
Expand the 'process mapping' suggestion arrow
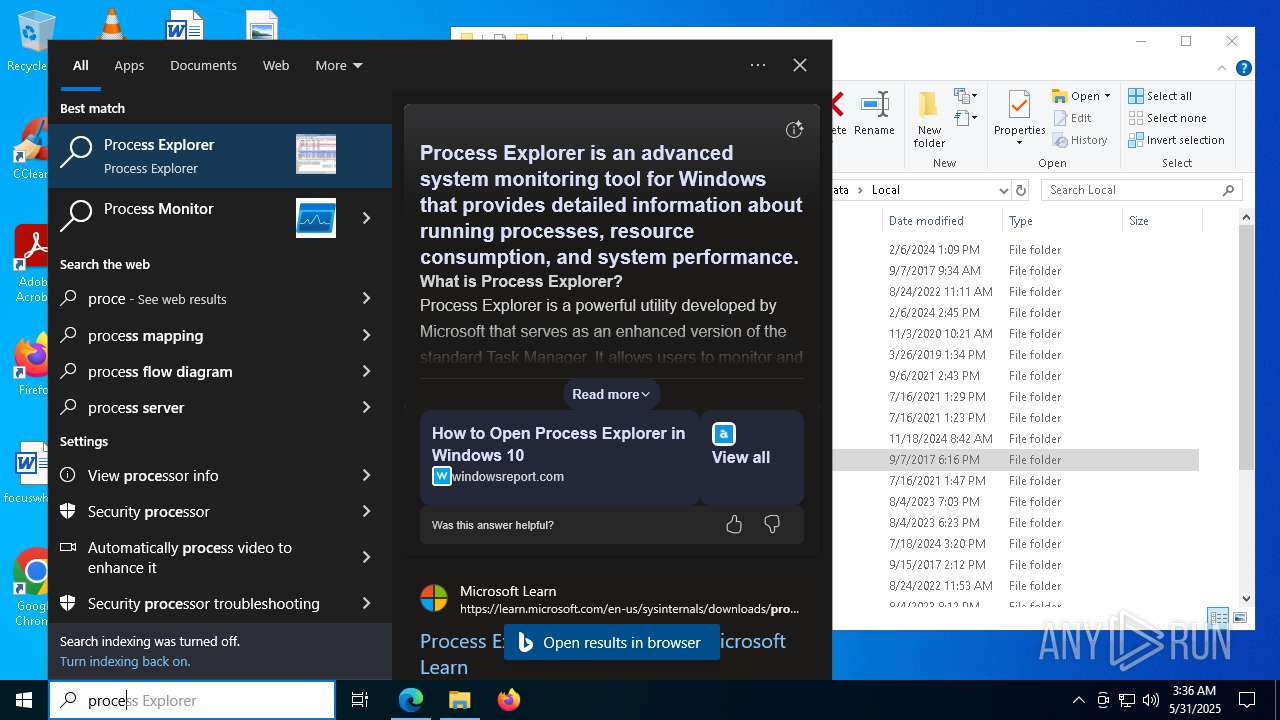(366, 335)
